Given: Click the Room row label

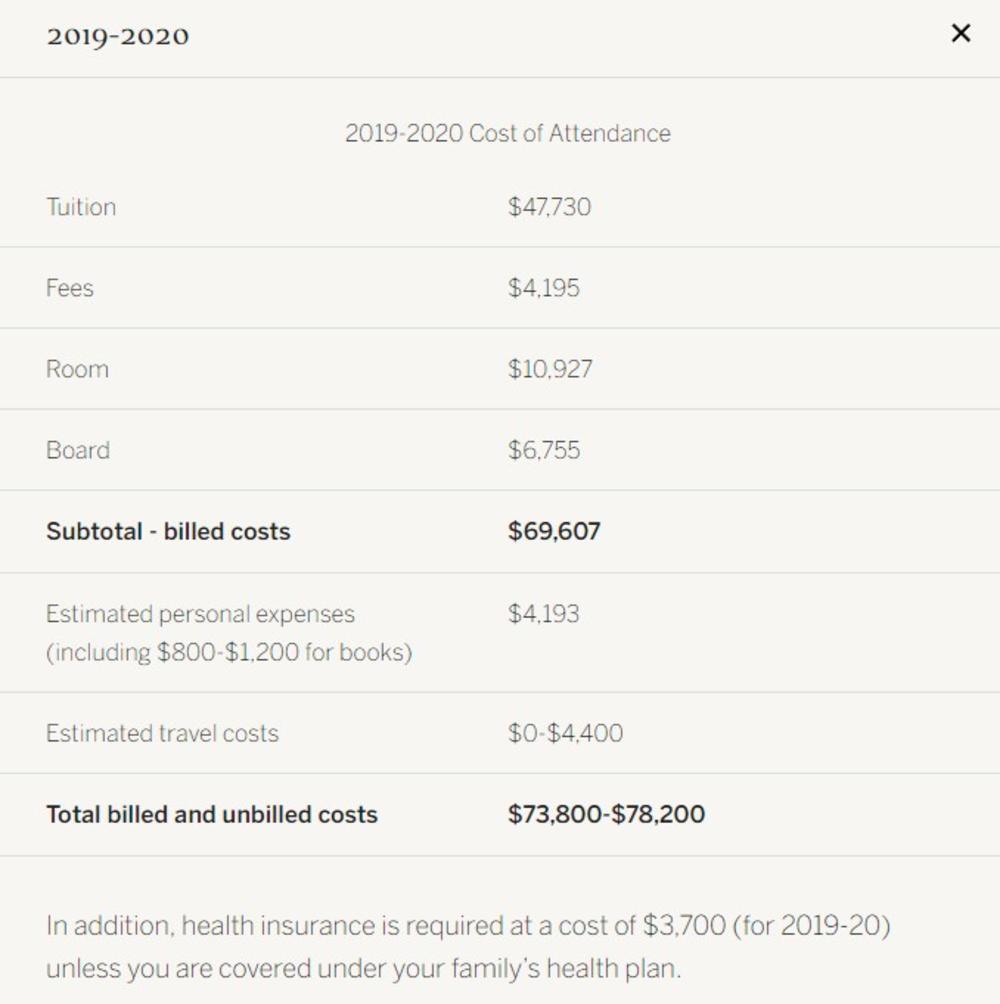Looking at the screenshot, I should click(x=77, y=369).
